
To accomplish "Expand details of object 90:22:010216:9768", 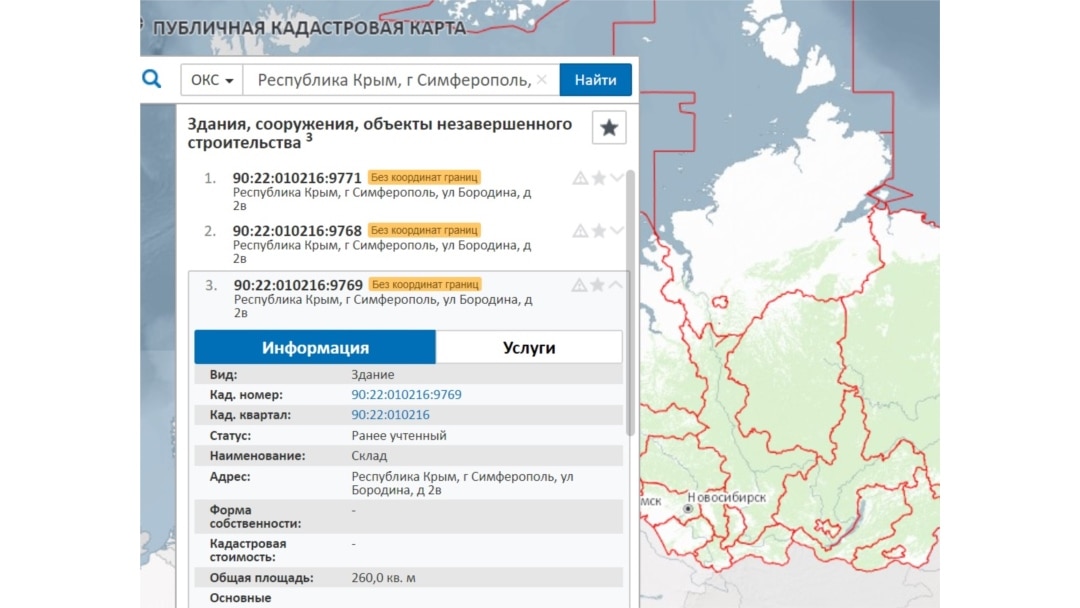I will click(617, 231).
